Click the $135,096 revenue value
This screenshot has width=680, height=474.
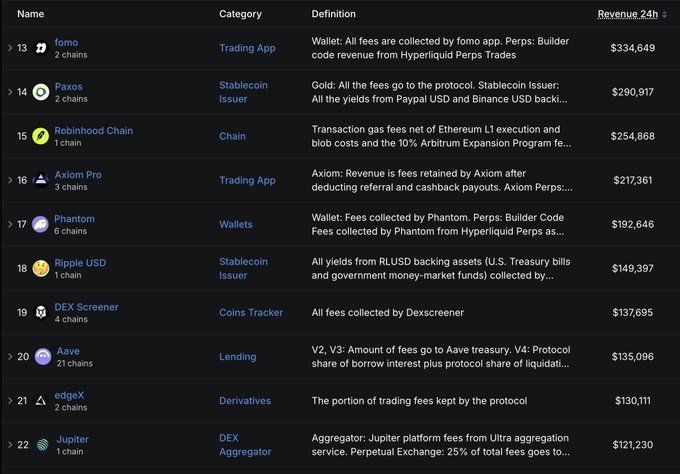click(632, 356)
